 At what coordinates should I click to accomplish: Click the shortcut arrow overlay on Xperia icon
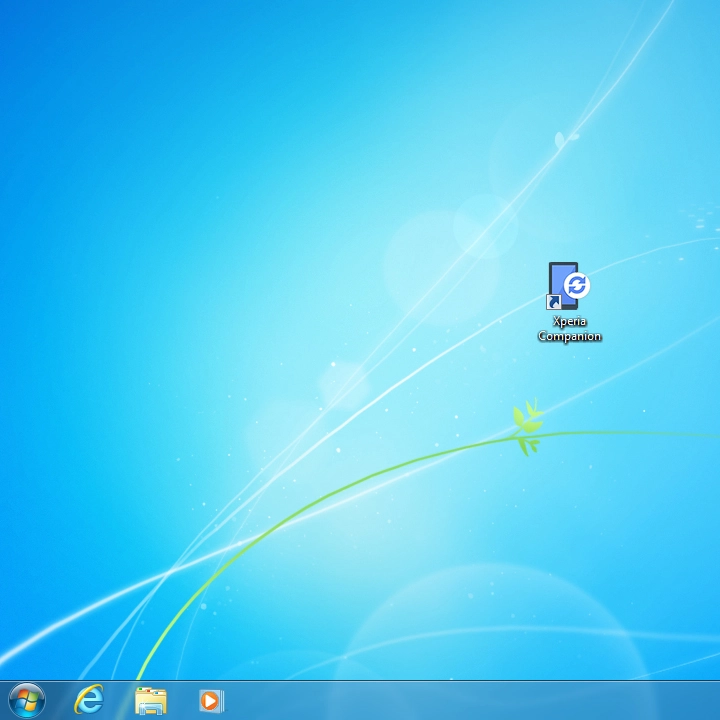click(x=553, y=302)
